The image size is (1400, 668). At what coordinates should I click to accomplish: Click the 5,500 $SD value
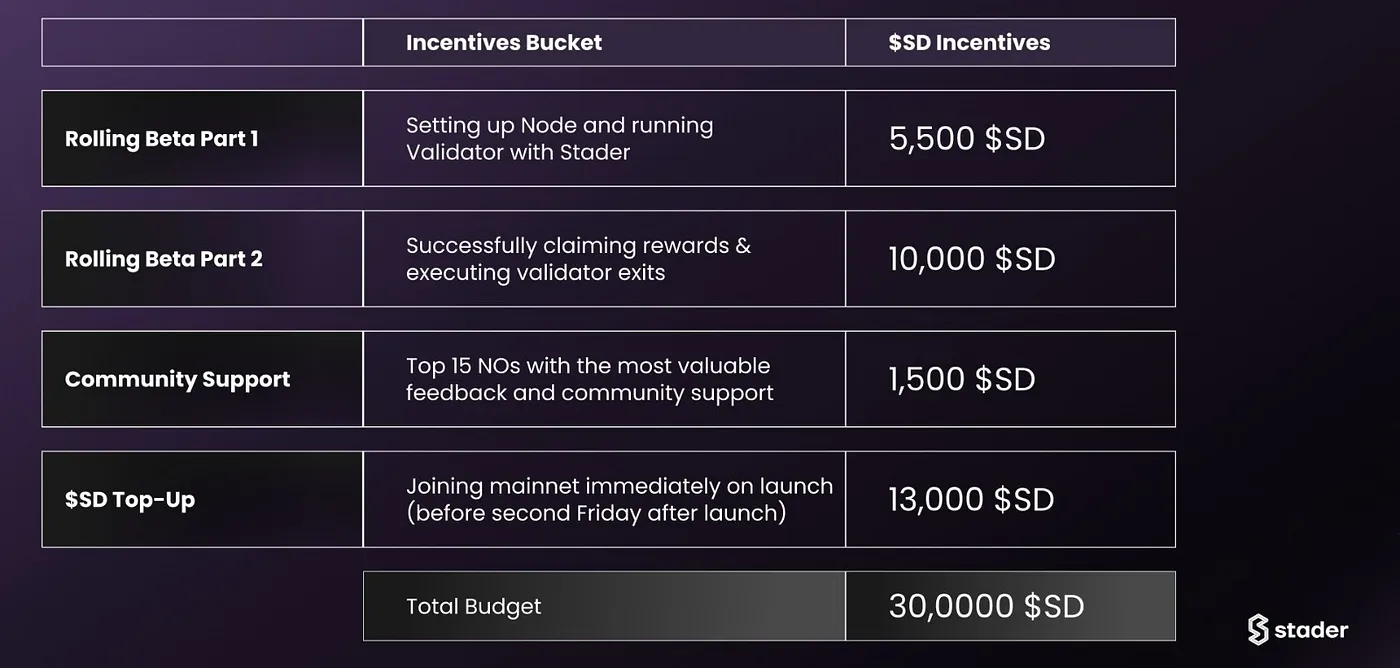(x=967, y=139)
